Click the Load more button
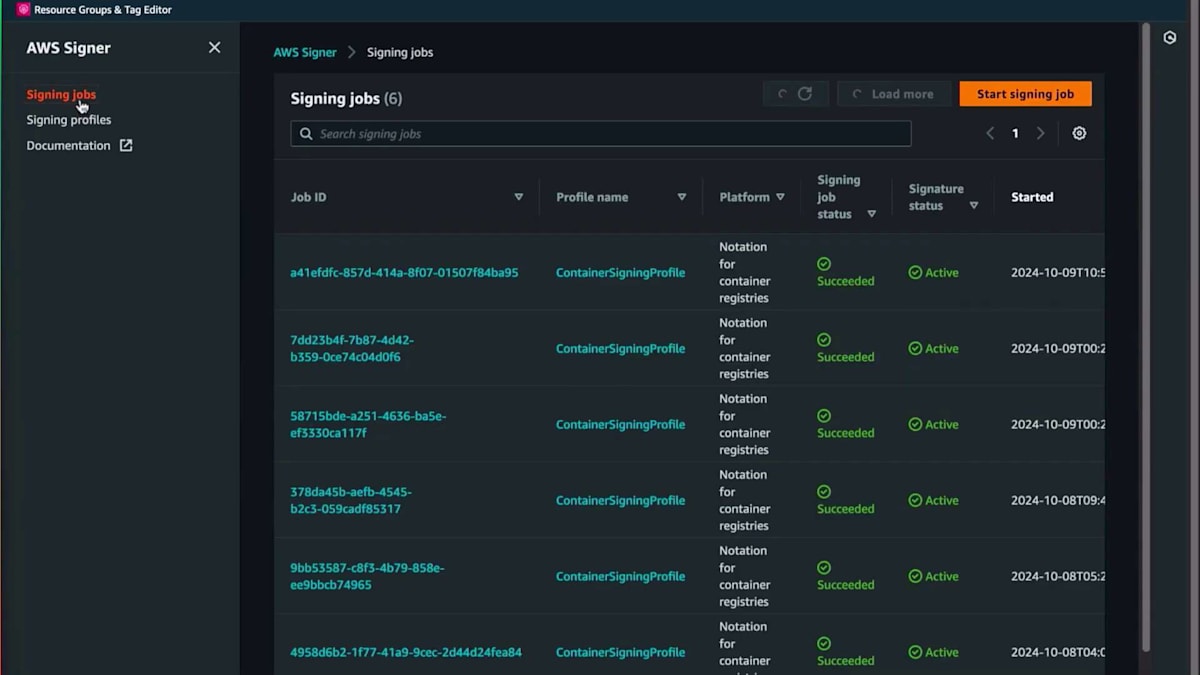This screenshot has width=1200, height=675. [x=894, y=94]
